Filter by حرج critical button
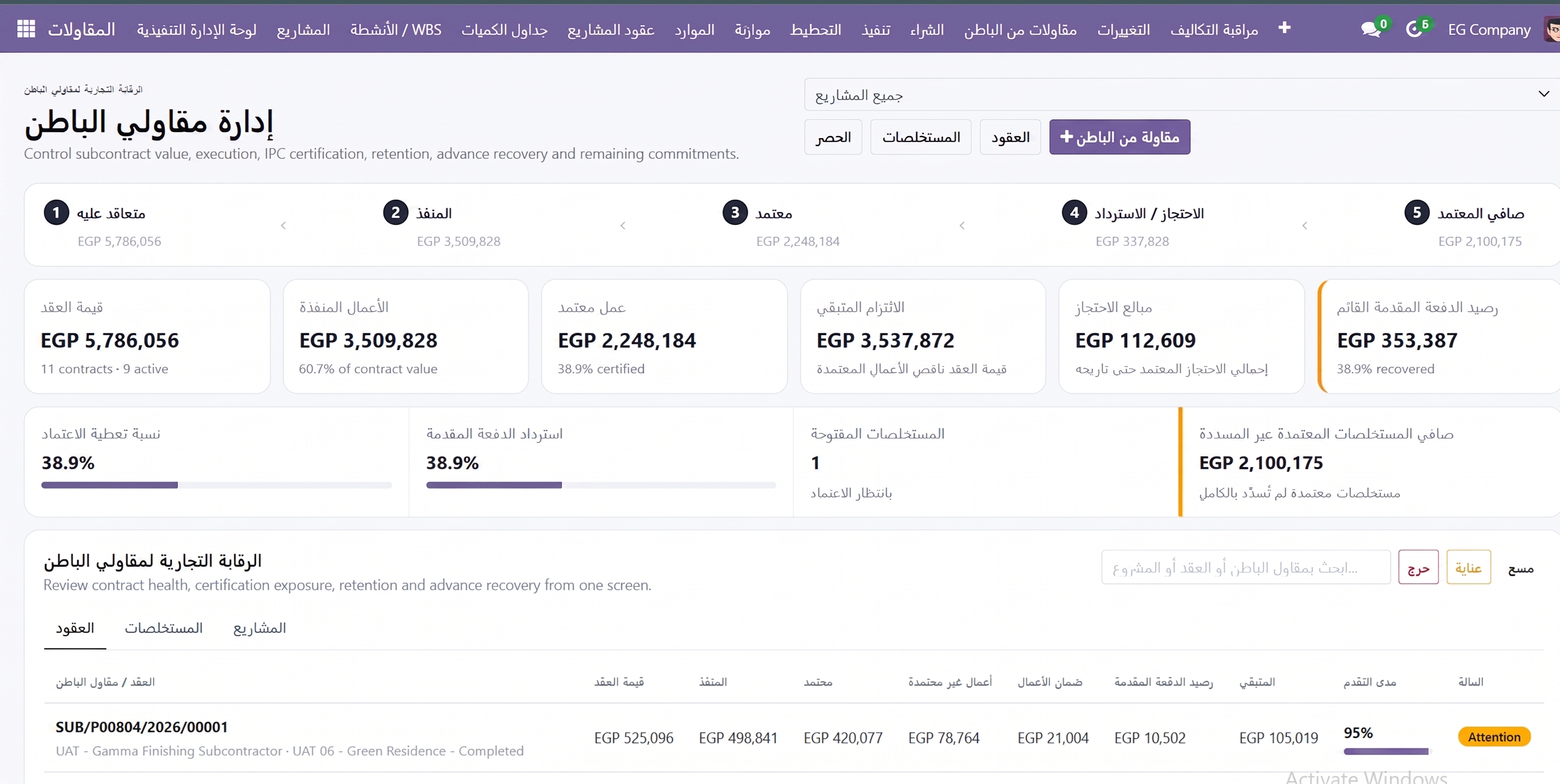The height and width of the screenshot is (784, 1560). (1417, 567)
